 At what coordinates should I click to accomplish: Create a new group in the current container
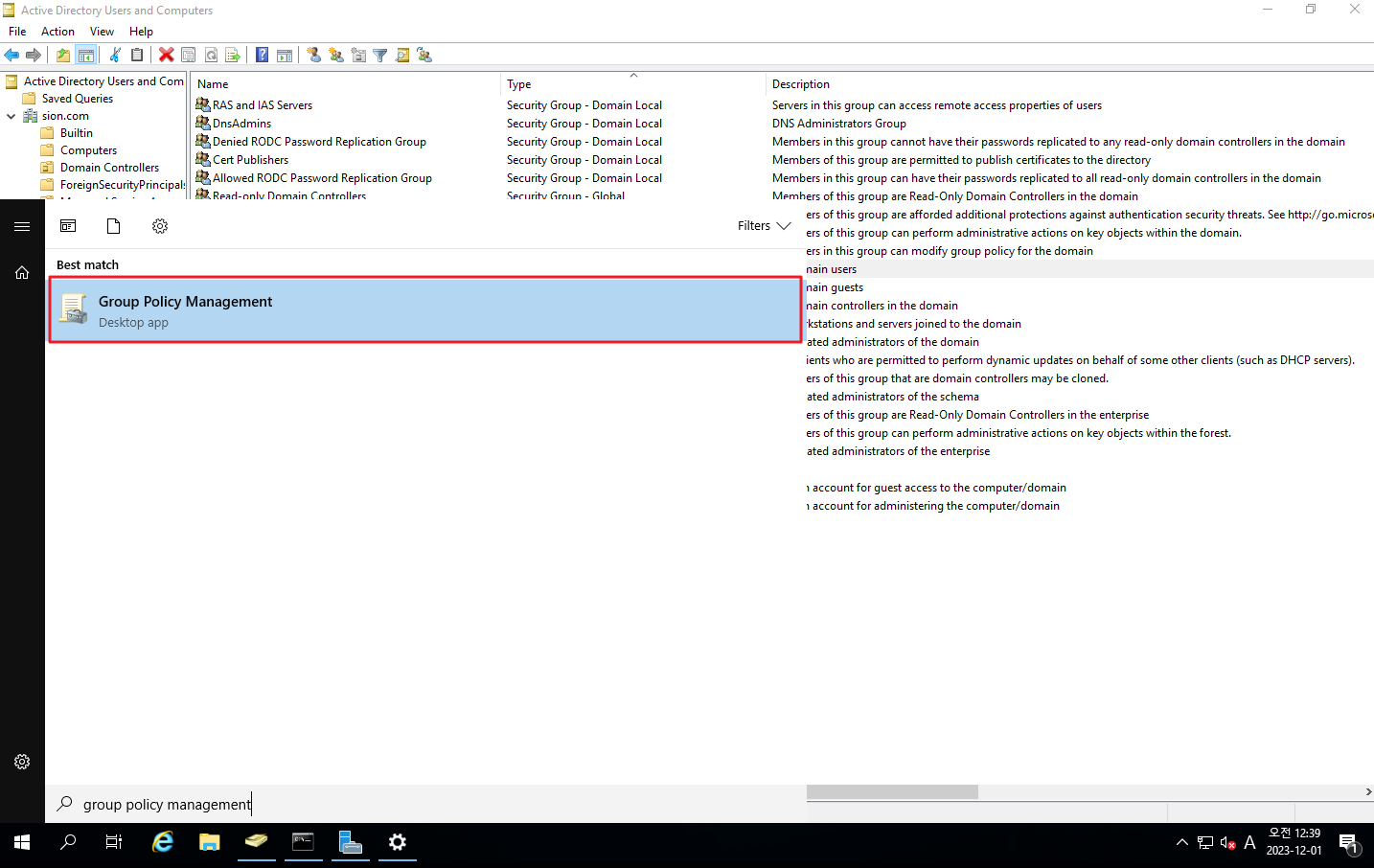336,56
